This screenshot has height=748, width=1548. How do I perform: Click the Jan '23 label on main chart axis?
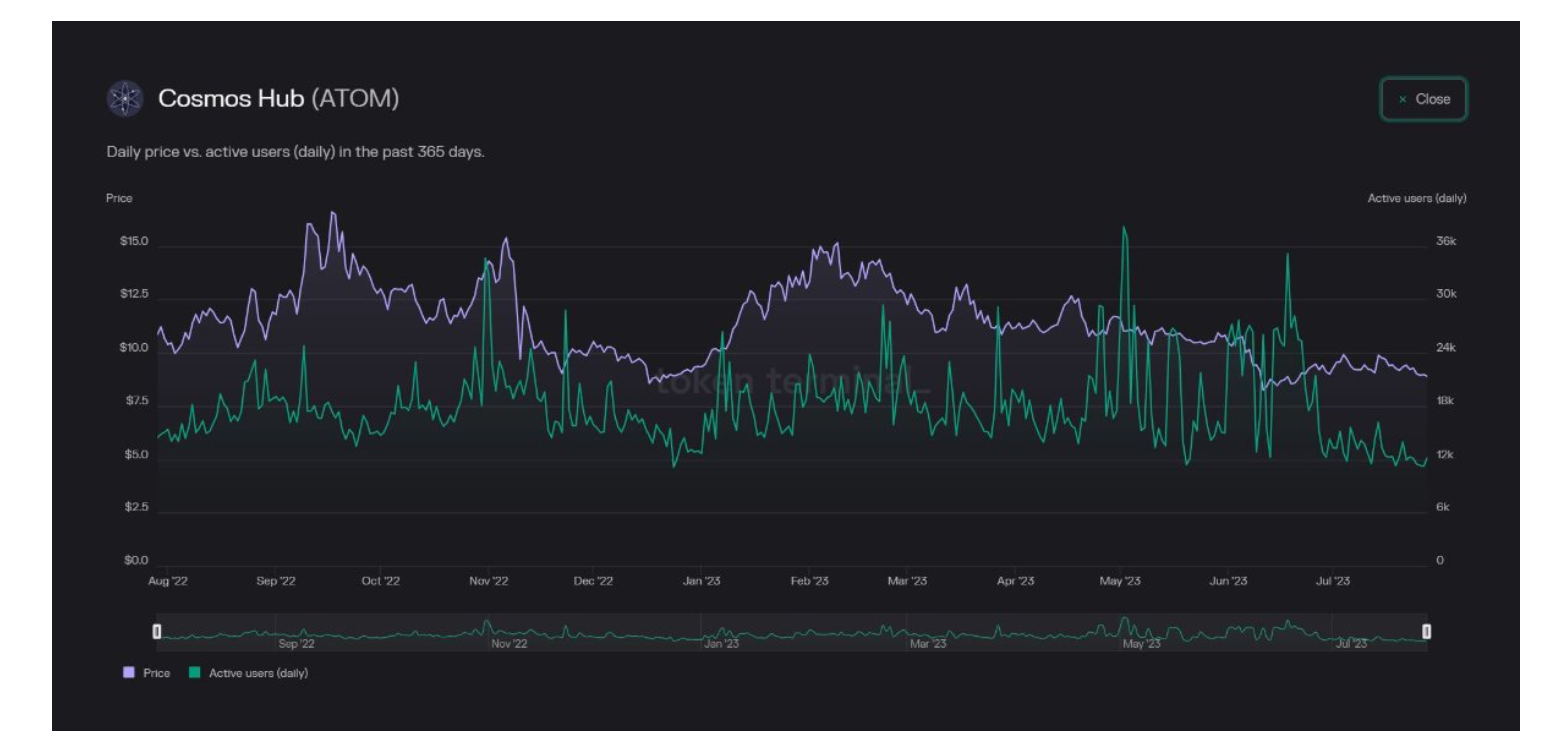click(x=702, y=581)
